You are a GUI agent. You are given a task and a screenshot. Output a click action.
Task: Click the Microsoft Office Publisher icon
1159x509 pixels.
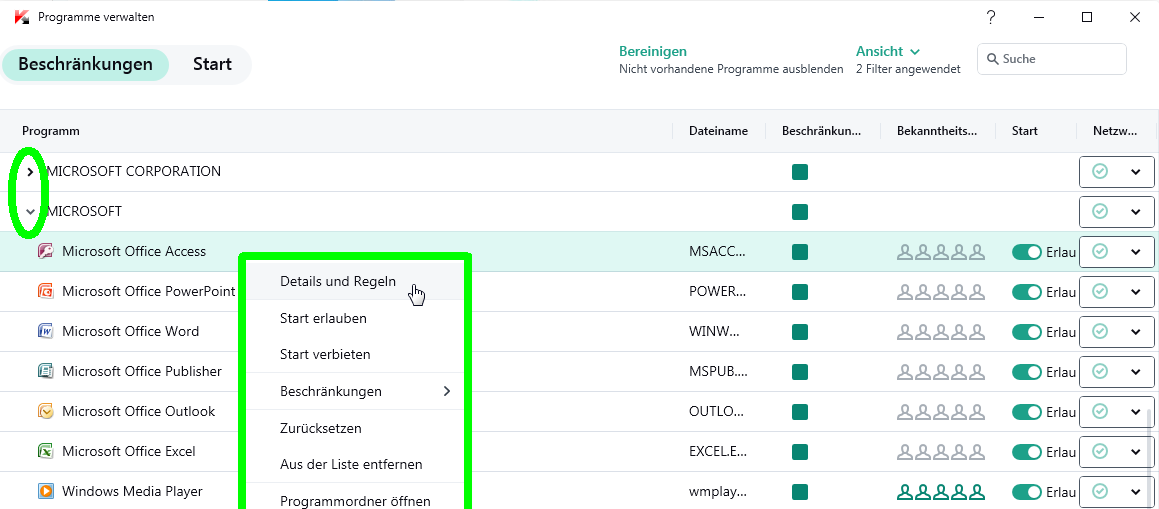(45, 371)
